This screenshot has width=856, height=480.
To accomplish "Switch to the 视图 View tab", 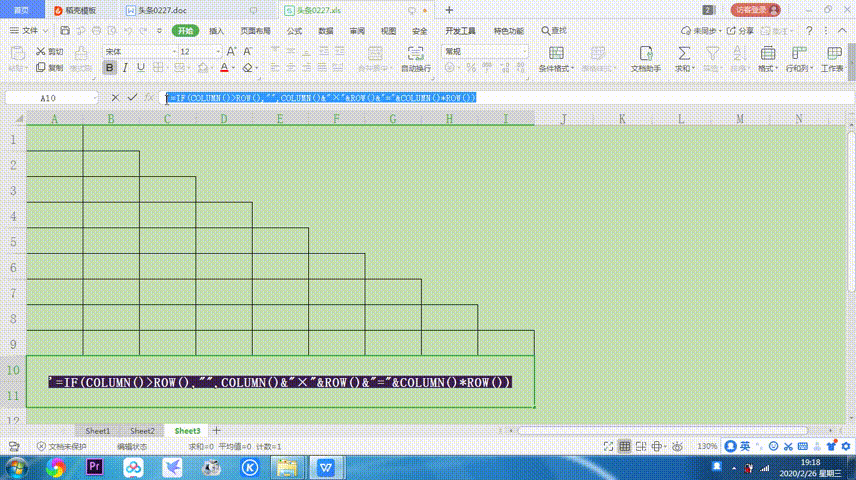I will [388, 31].
